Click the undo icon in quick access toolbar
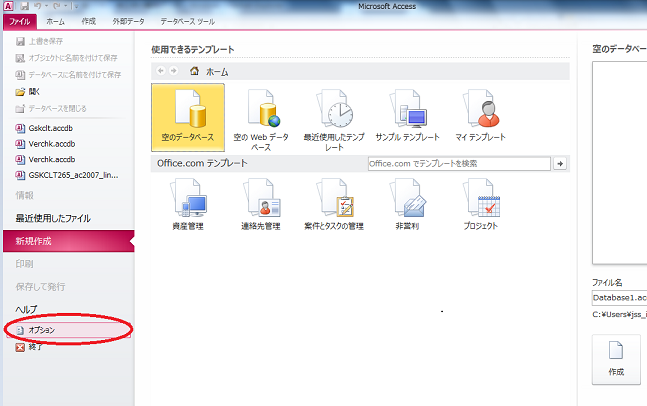Screen dimensions: 647x406 pos(38,6)
